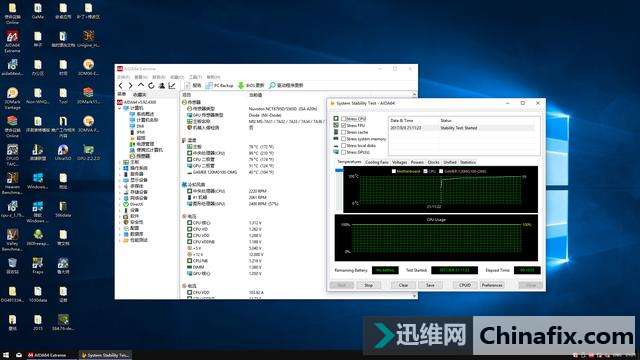This screenshot has width=640, height=360.
Task: Click the green BIOS update arrow icon
Action: 241,85
